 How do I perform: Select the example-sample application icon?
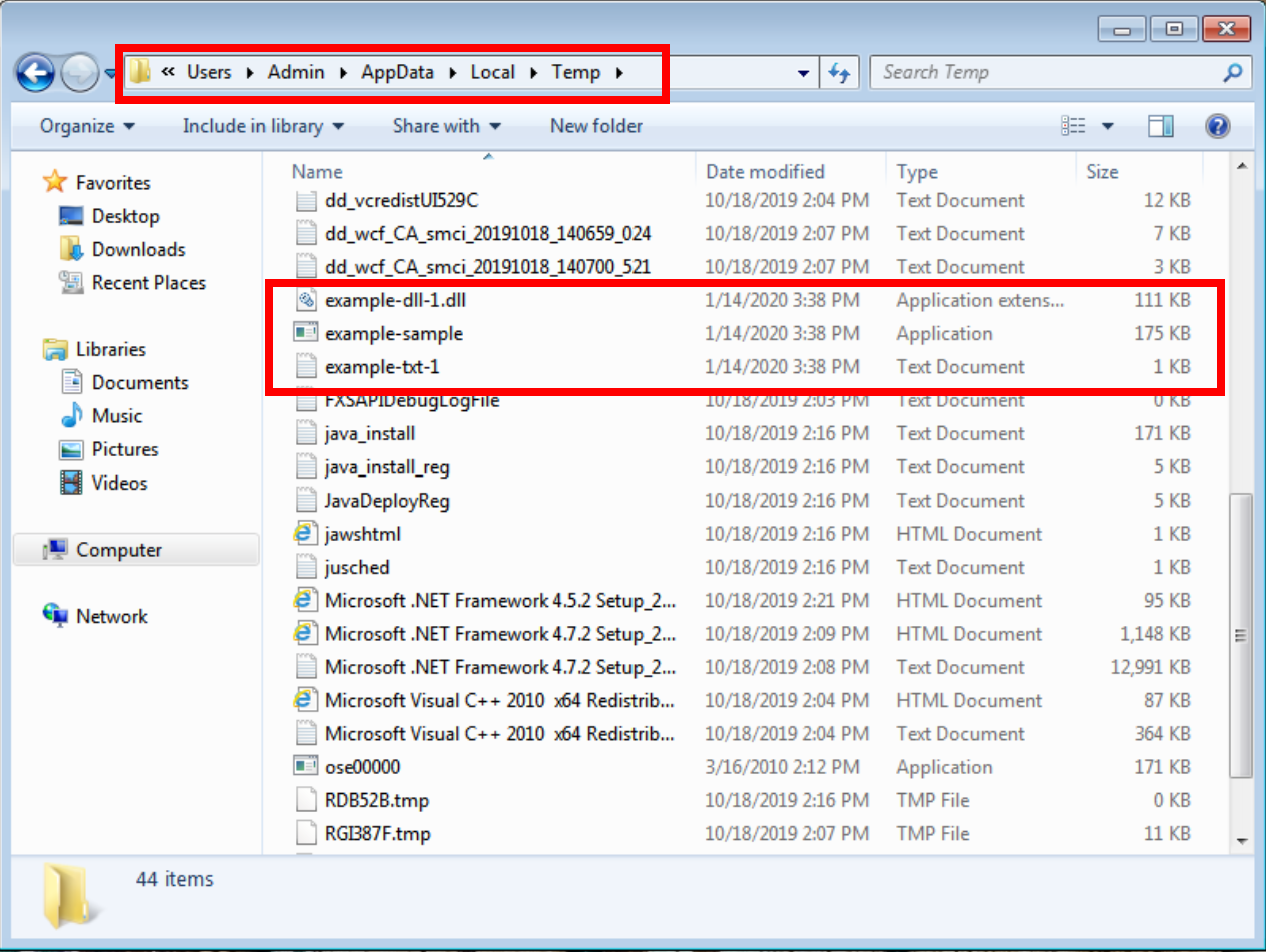click(306, 333)
